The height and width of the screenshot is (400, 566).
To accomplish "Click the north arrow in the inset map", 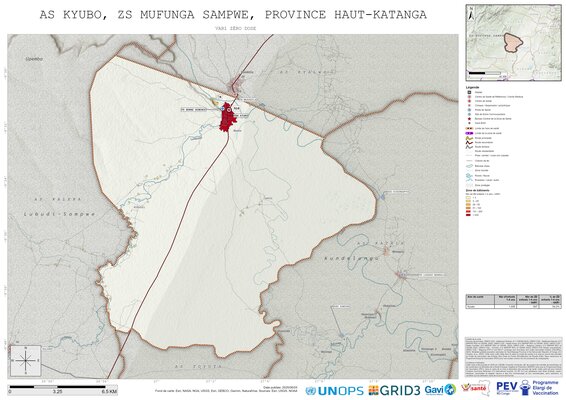I will pyautogui.click(x=471, y=14).
